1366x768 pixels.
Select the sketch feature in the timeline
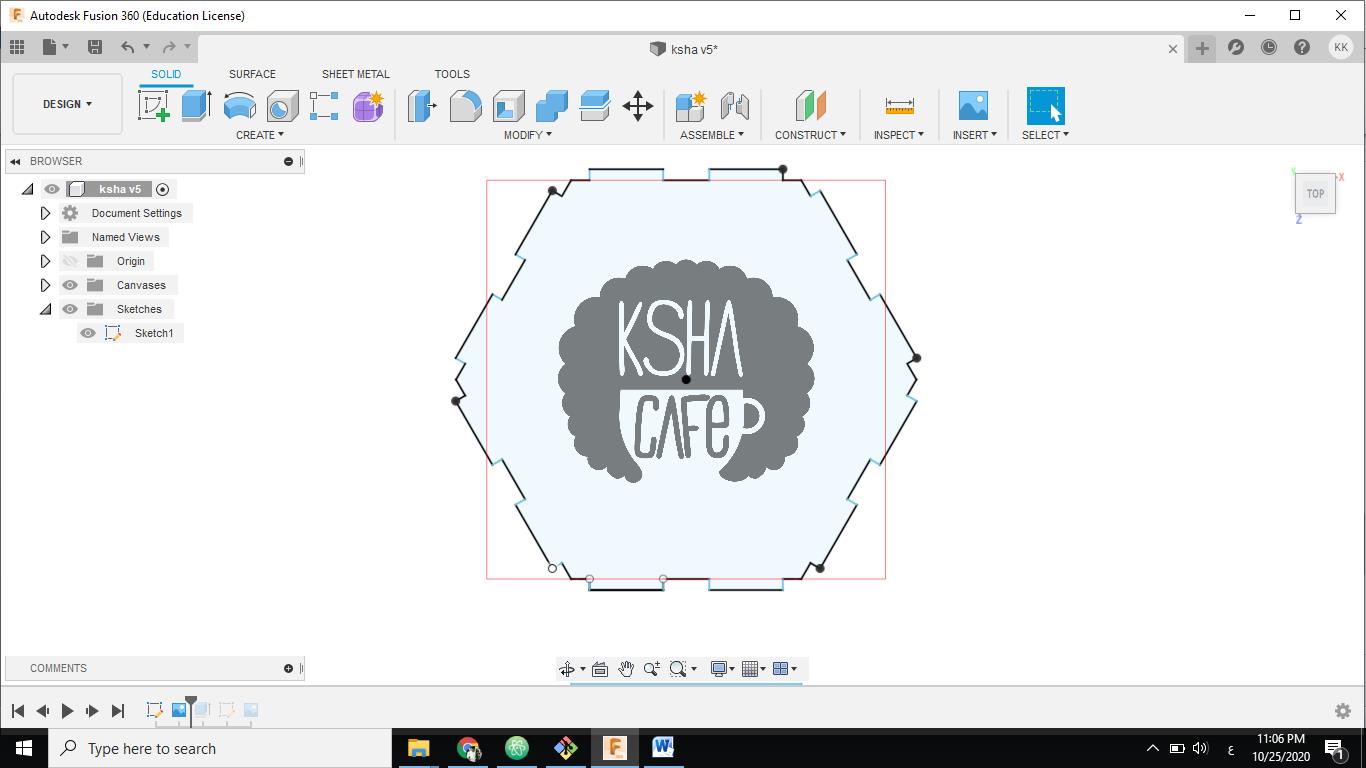(154, 710)
